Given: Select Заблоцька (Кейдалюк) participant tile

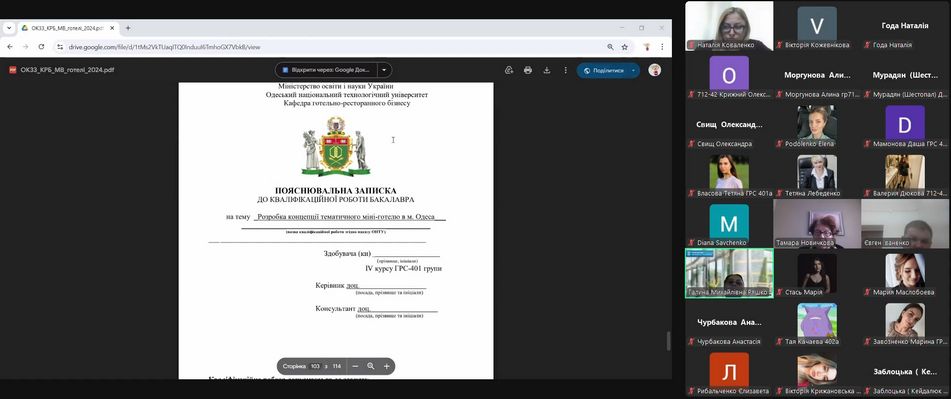Looking at the screenshot, I should [905, 373].
